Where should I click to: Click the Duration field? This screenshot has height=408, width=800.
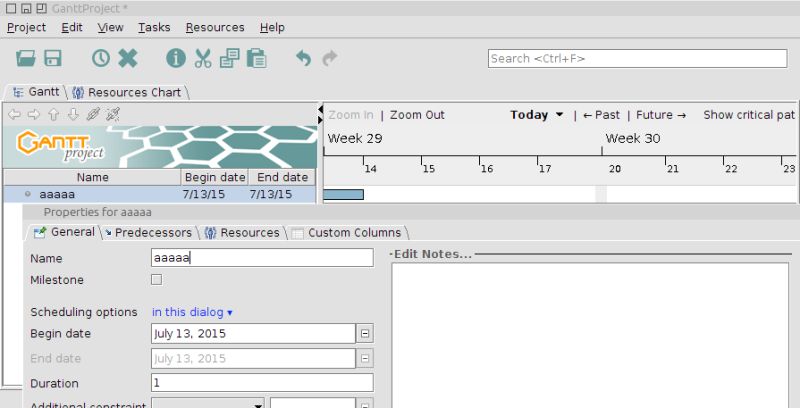coord(262,382)
